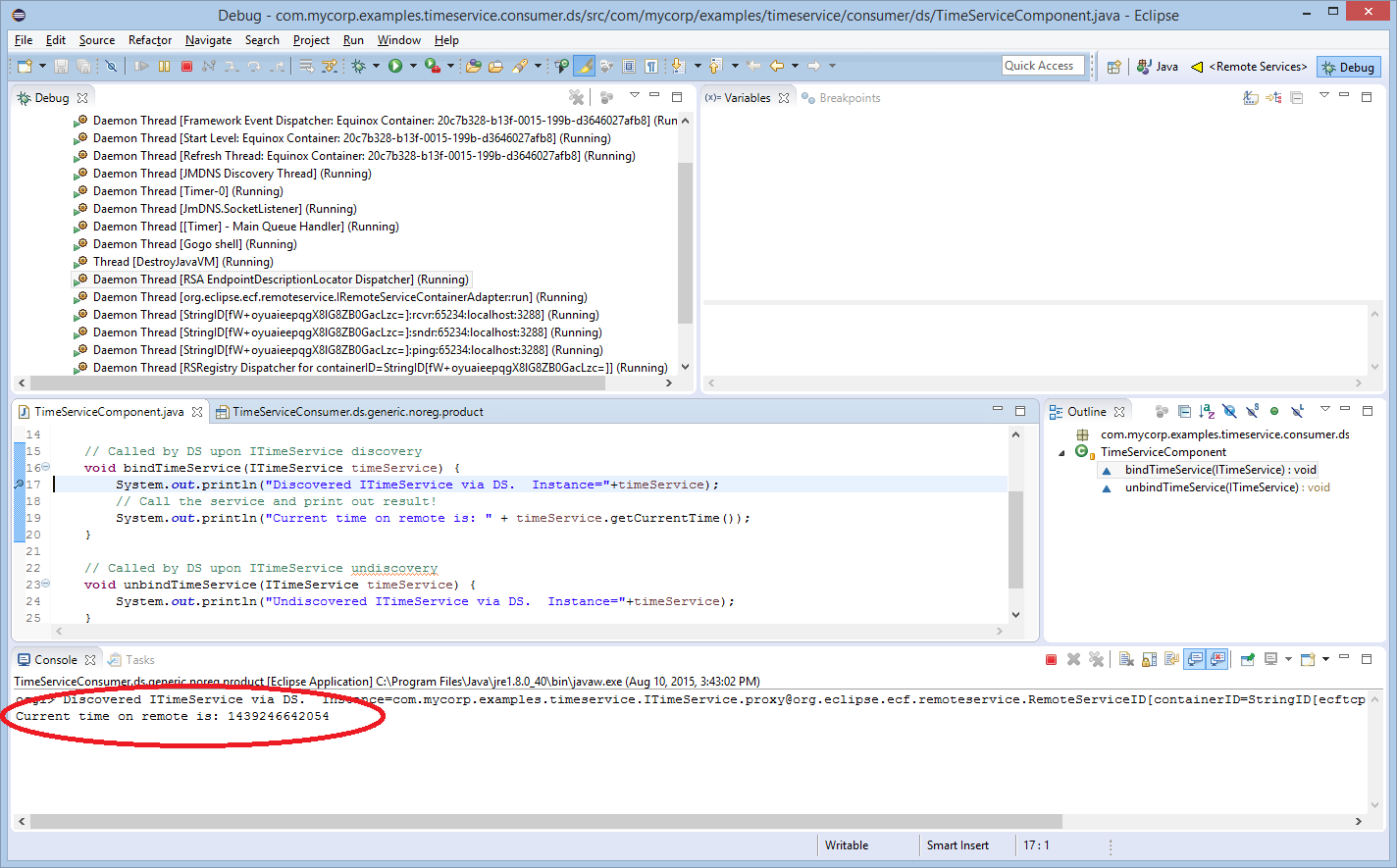Toggle Hide Fields in Outline view
Viewport: 1397px width, 868px height.
1230,411
